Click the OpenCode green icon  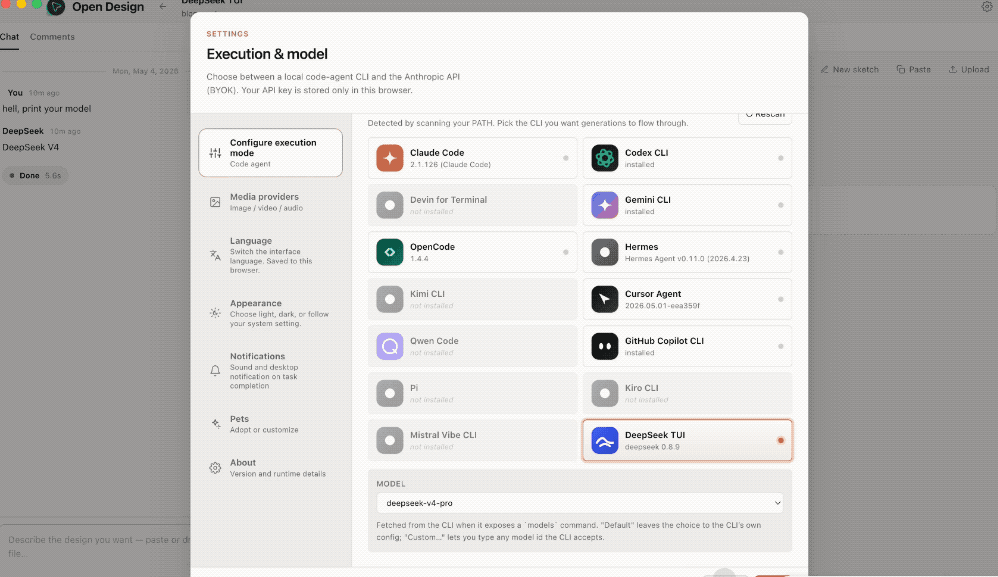(x=390, y=252)
